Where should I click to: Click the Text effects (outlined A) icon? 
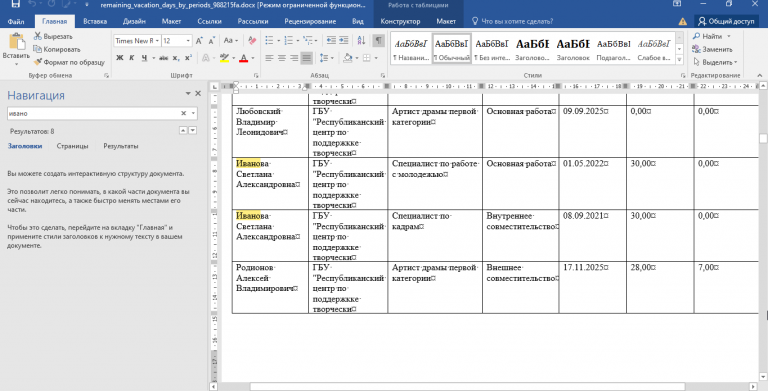tap(206, 58)
